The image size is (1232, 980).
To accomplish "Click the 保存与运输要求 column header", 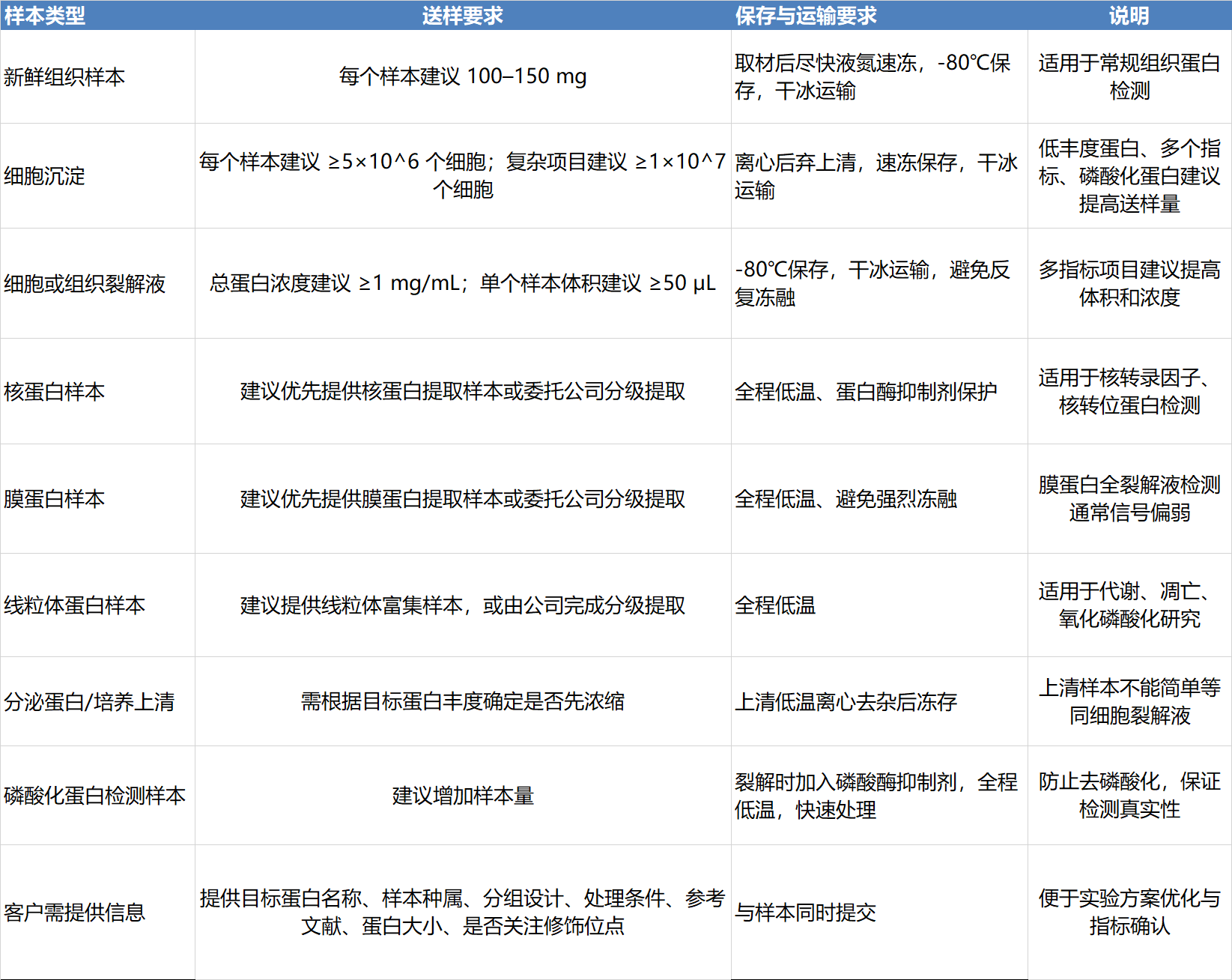I will click(x=805, y=16).
